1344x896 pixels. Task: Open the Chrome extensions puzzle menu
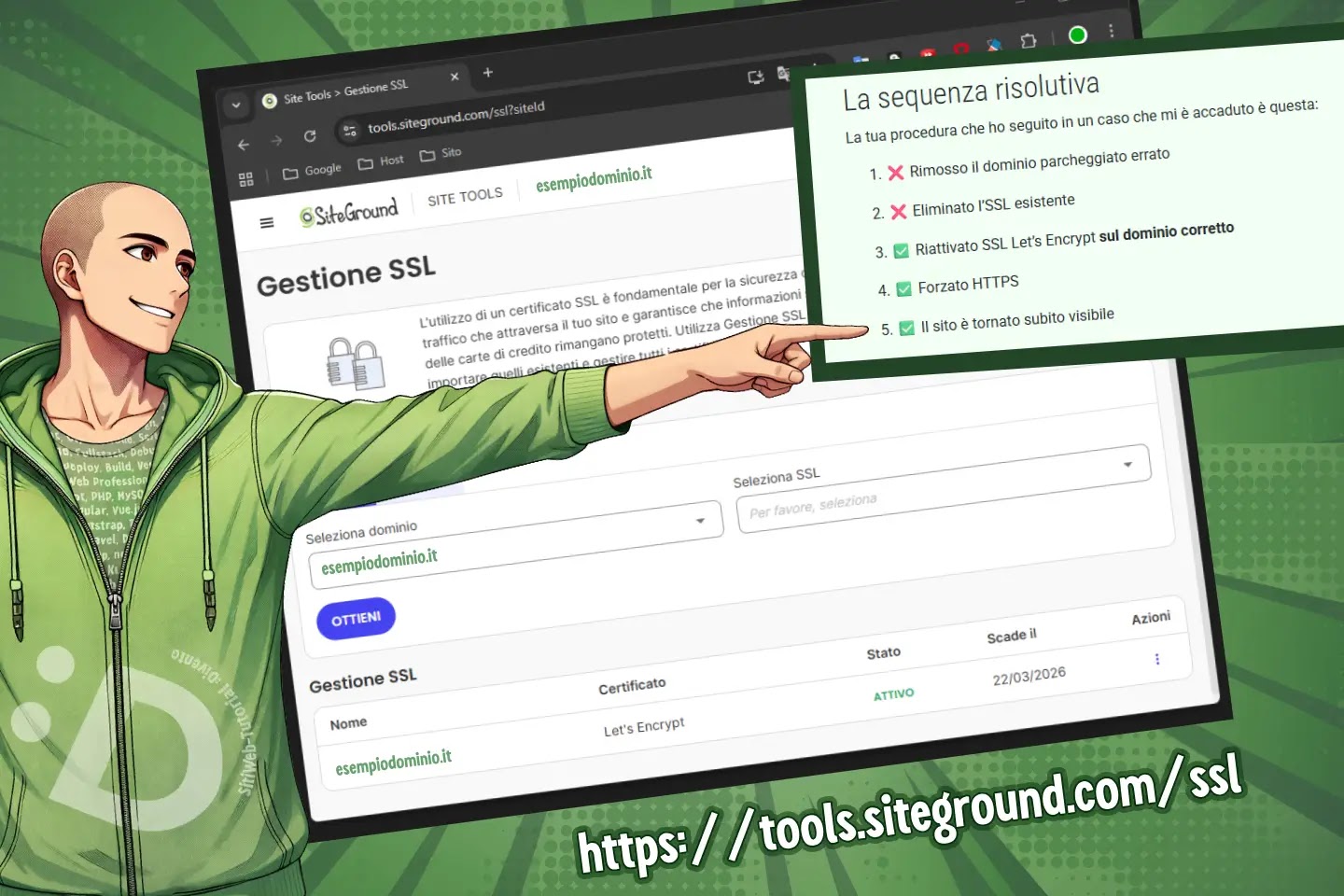1028,41
